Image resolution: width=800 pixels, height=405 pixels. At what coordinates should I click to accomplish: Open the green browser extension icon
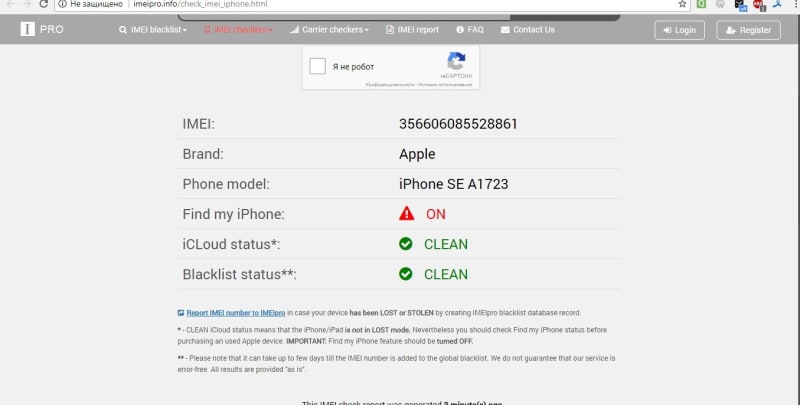(x=702, y=4)
